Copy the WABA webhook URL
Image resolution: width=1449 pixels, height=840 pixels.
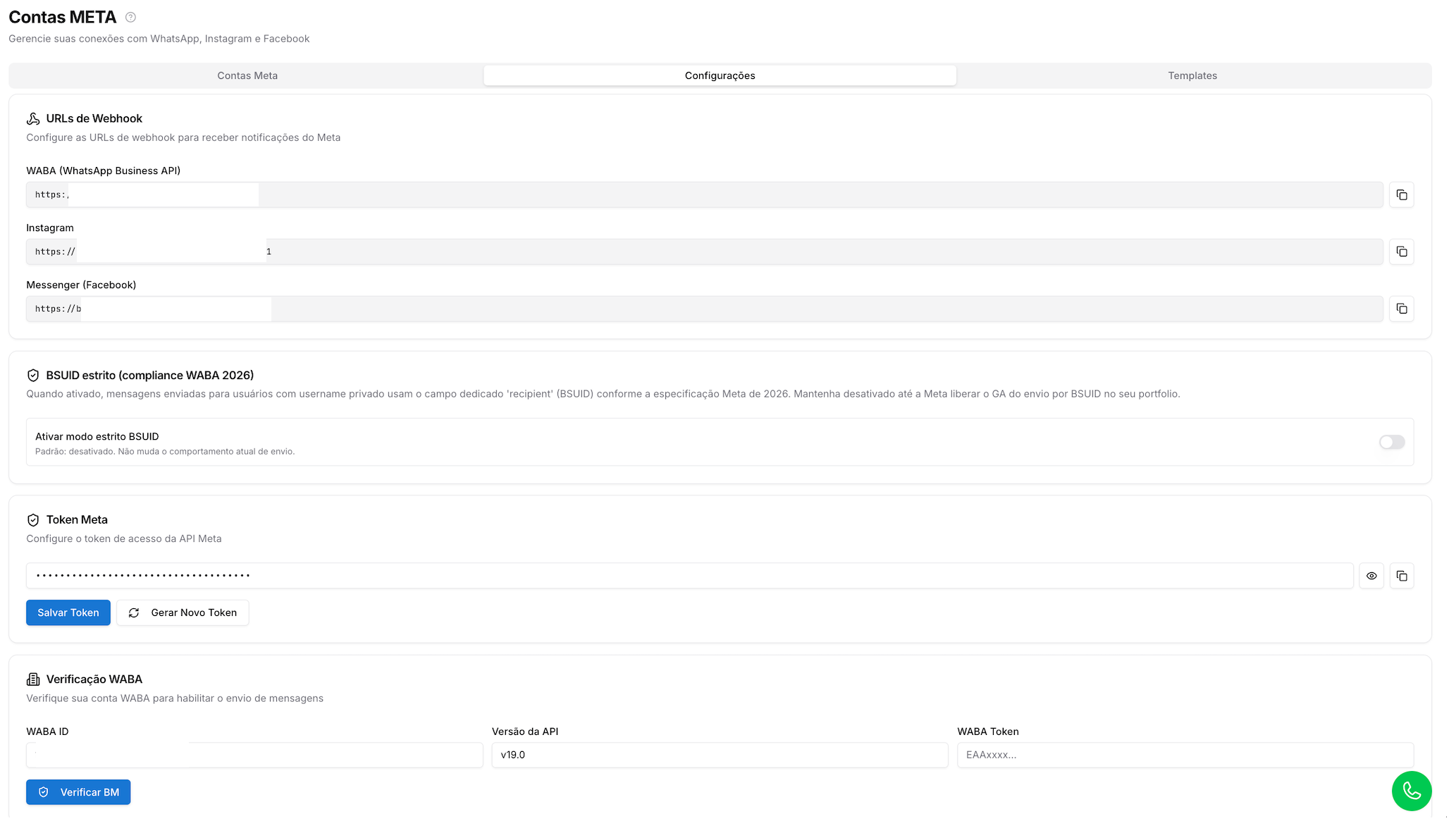pos(1401,194)
